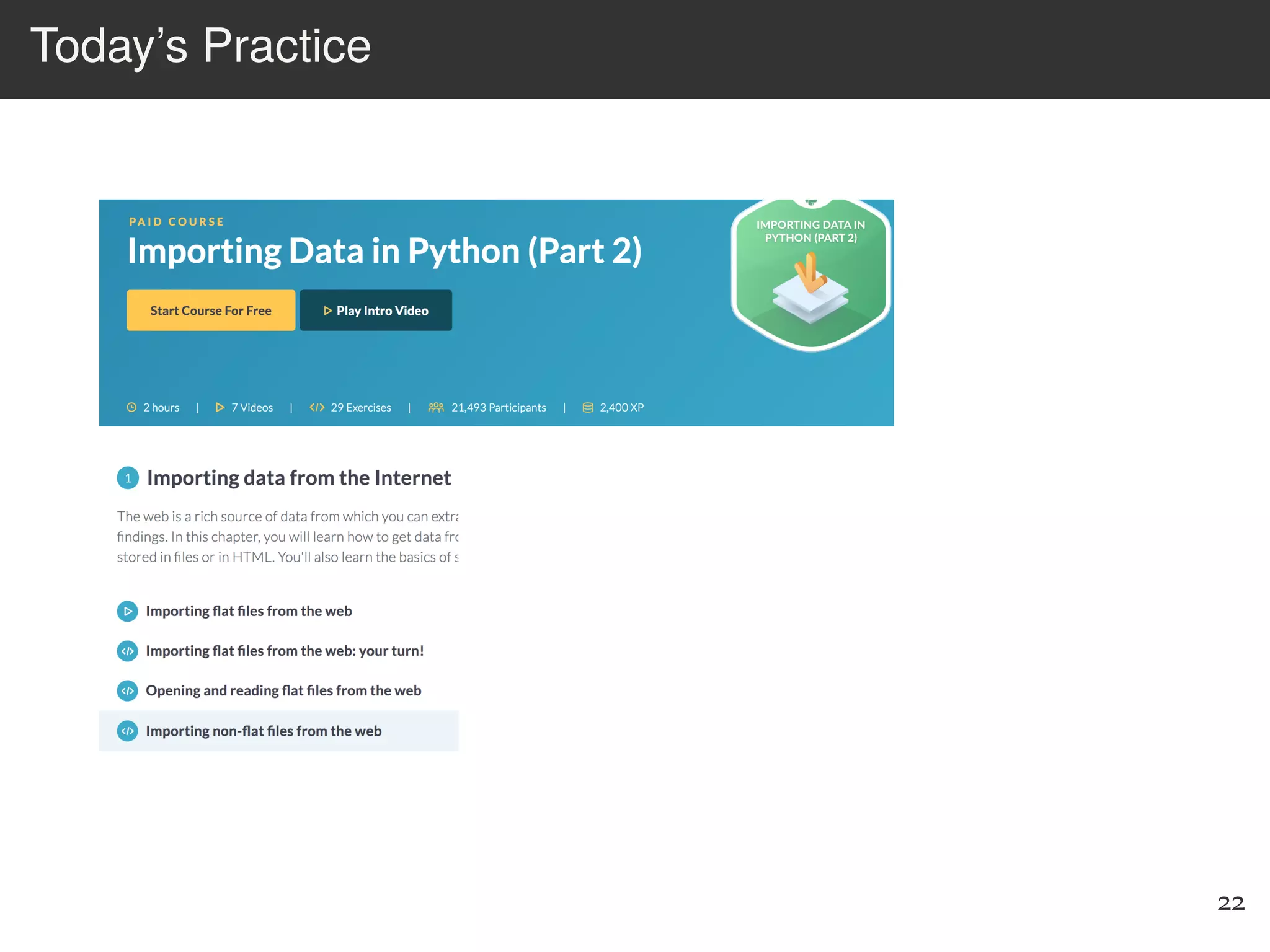Click video icon for Importing flat files
The width and height of the screenshot is (1270, 952).
click(128, 611)
